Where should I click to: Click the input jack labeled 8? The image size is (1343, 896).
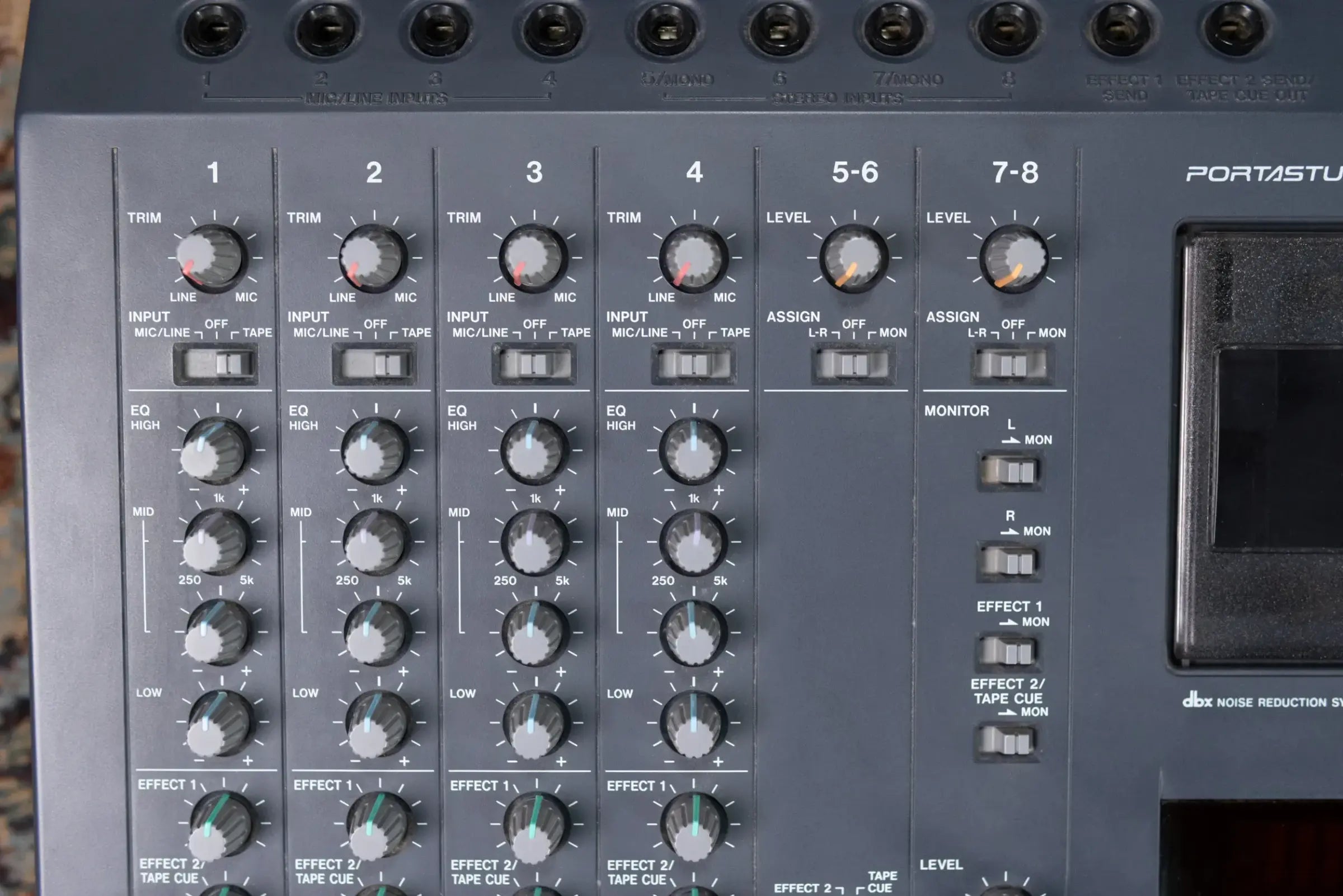click(x=1008, y=28)
